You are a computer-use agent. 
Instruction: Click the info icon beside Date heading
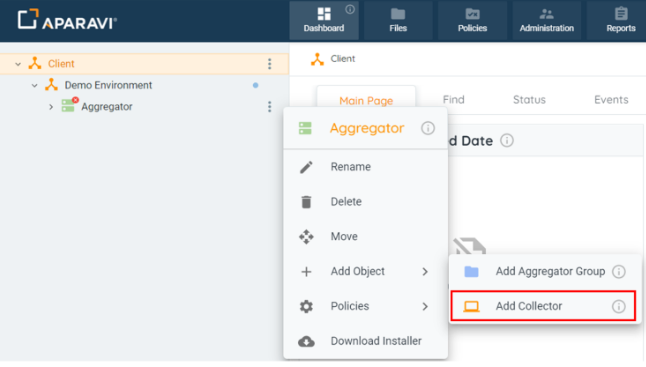(507, 140)
